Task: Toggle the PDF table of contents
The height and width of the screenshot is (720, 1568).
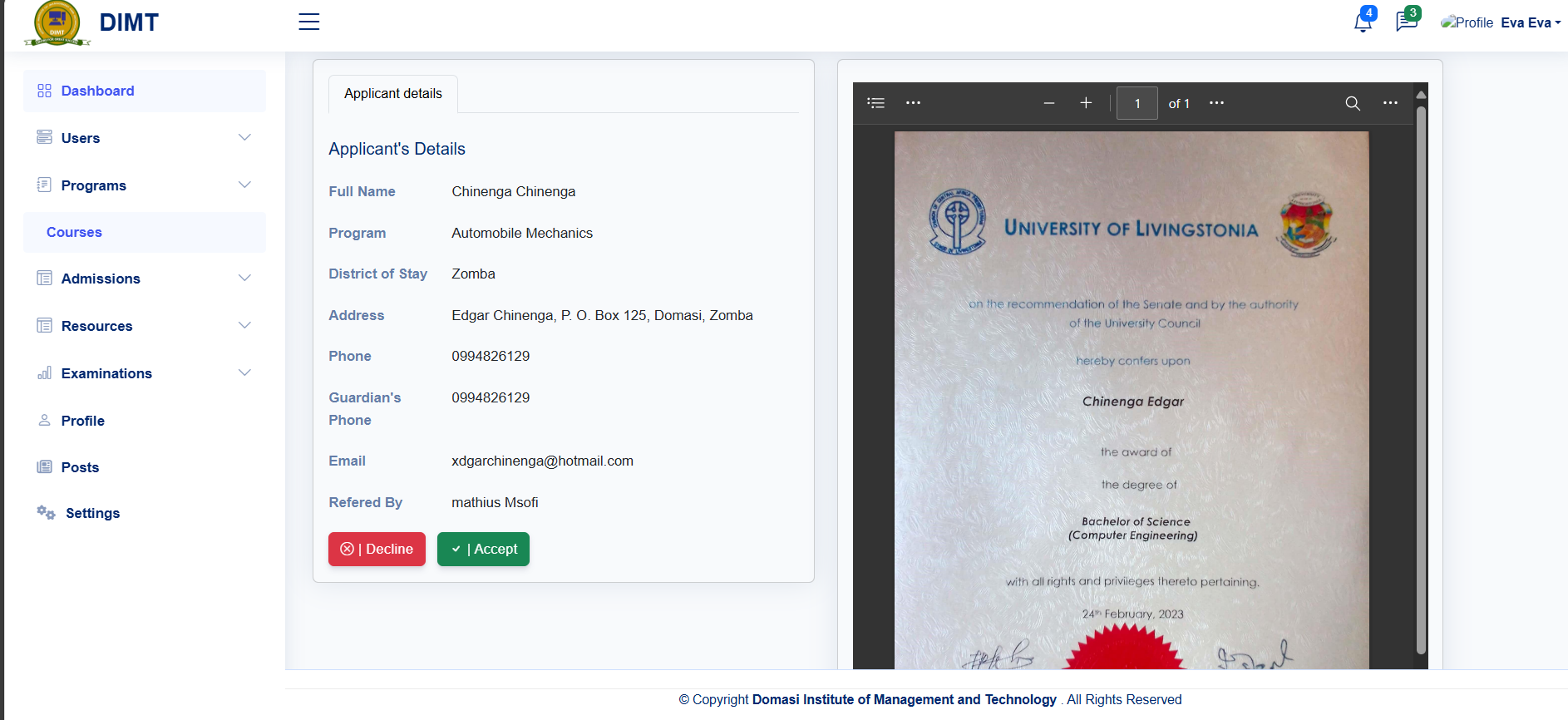Action: click(875, 103)
